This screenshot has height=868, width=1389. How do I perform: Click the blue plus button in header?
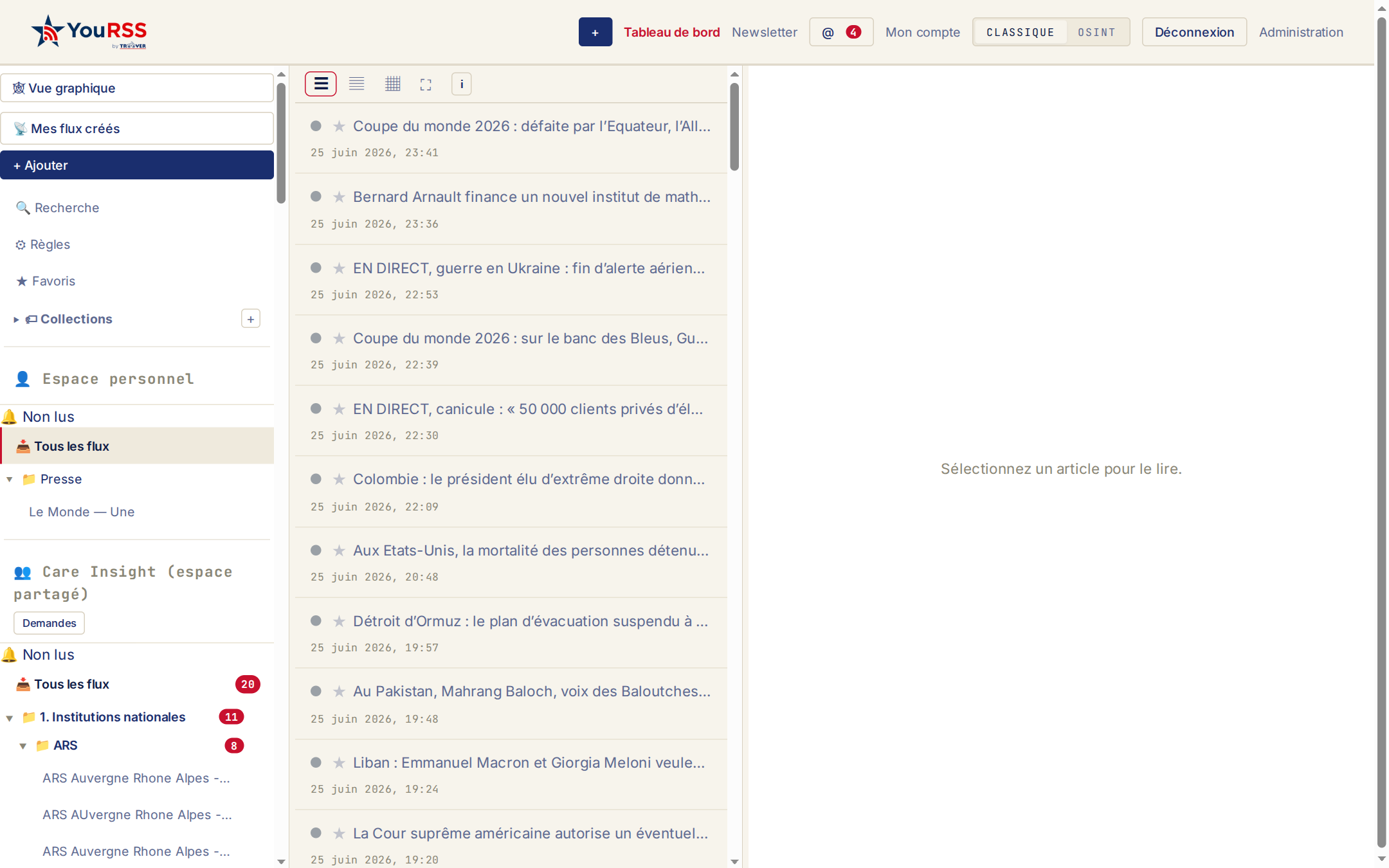pyautogui.click(x=595, y=32)
